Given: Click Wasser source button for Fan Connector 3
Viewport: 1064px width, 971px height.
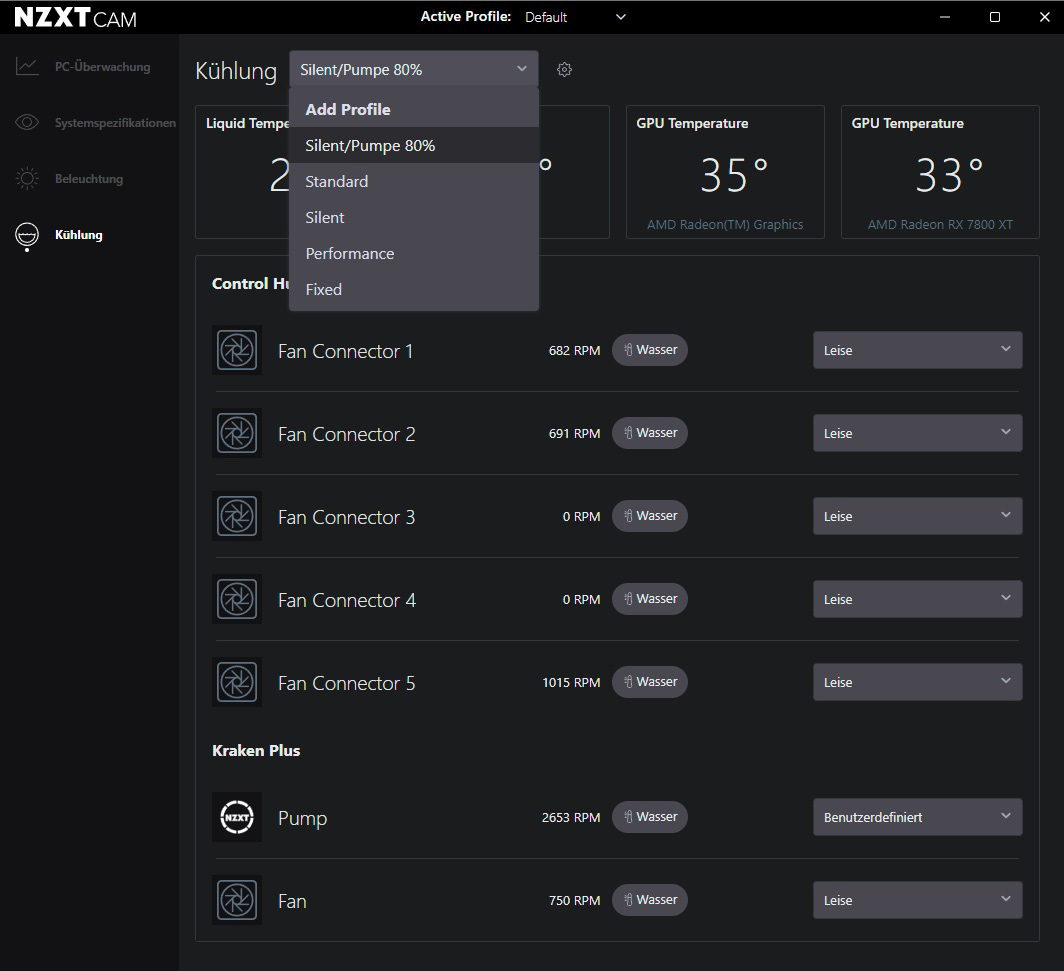Looking at the screenshot, I should pos(650,516).
